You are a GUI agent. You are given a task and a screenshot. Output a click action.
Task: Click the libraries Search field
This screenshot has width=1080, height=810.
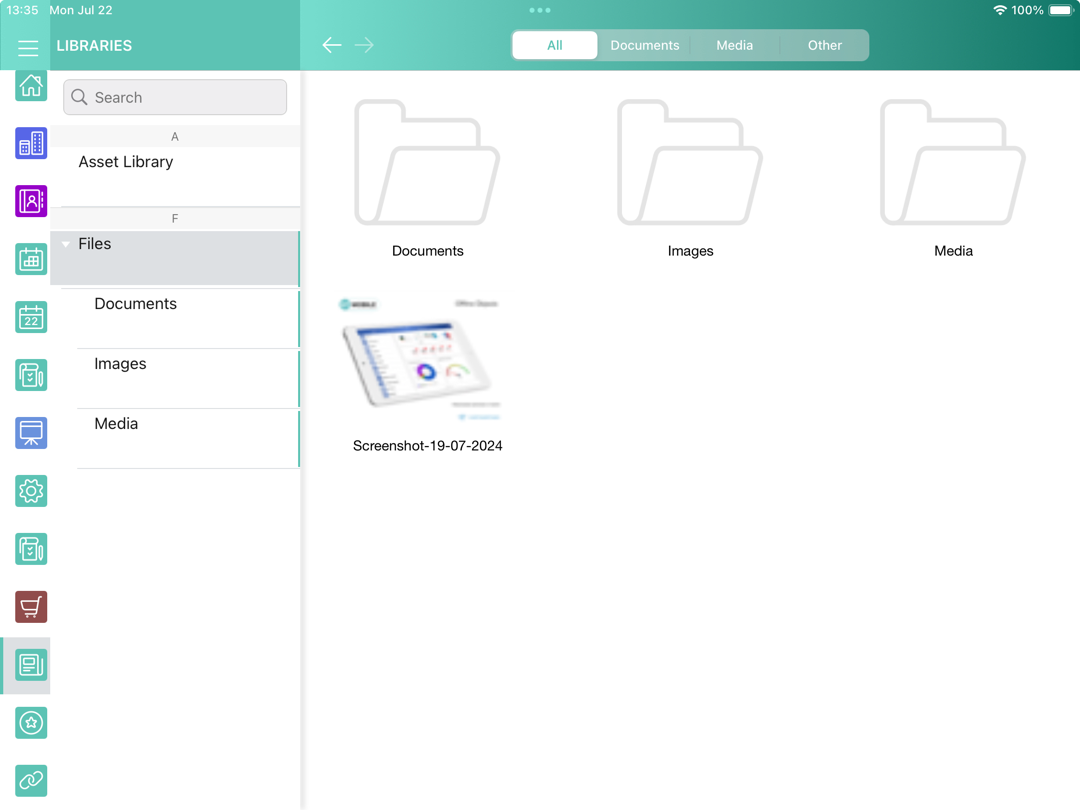tap(175, 97)
